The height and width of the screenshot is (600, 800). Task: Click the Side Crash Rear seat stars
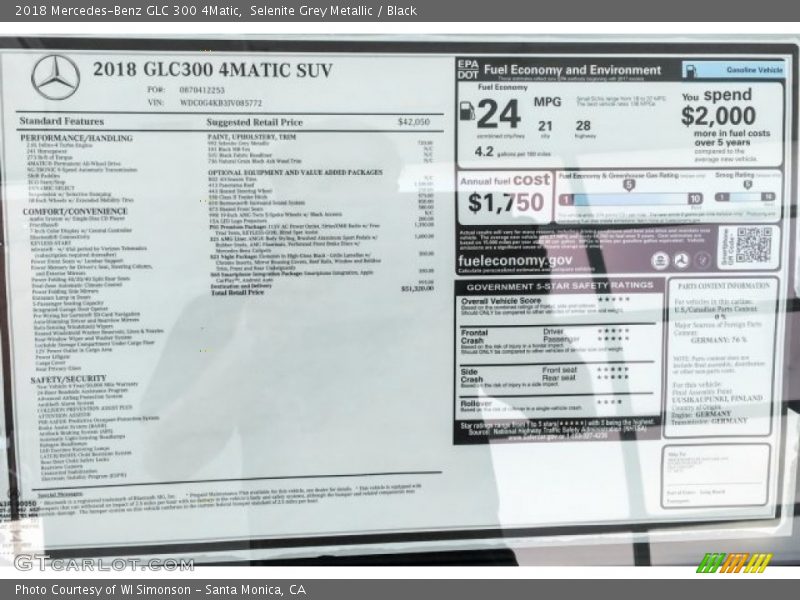tap(613, 378)
